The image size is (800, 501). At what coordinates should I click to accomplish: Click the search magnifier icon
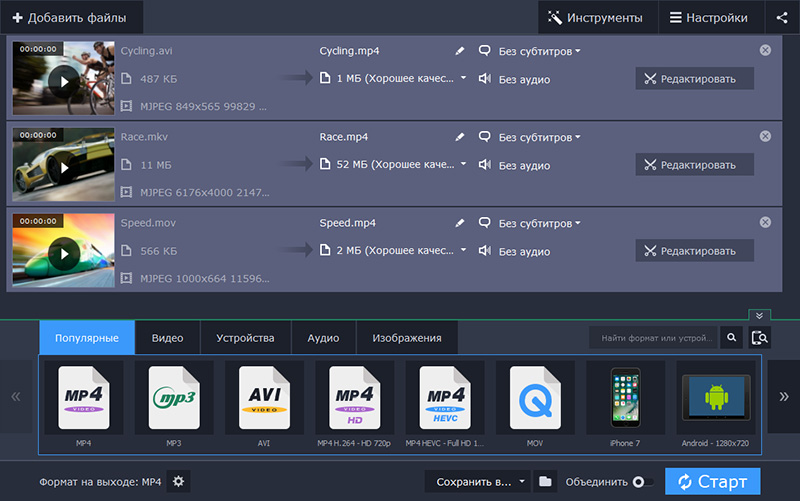(732, 338)
